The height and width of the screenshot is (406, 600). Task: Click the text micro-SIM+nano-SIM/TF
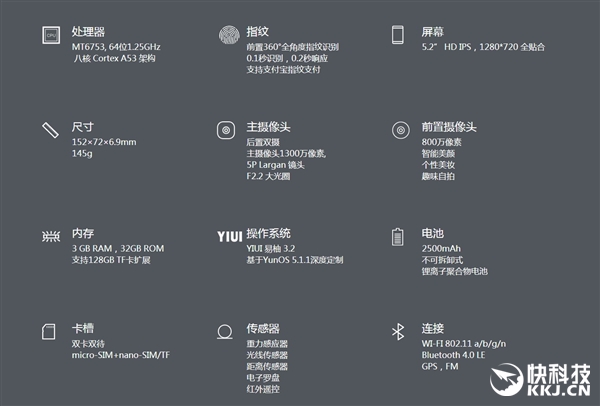(x=121, y=355)
